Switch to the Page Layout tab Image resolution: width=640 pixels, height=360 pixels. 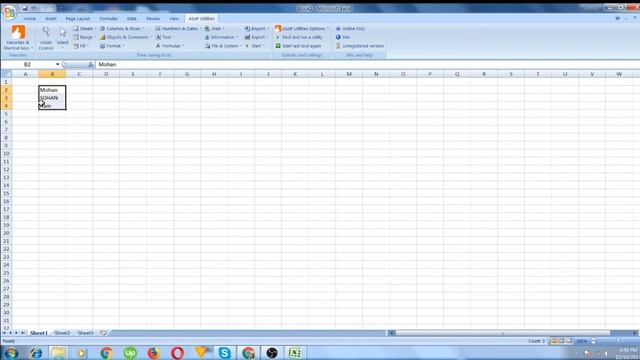point(78,19)
